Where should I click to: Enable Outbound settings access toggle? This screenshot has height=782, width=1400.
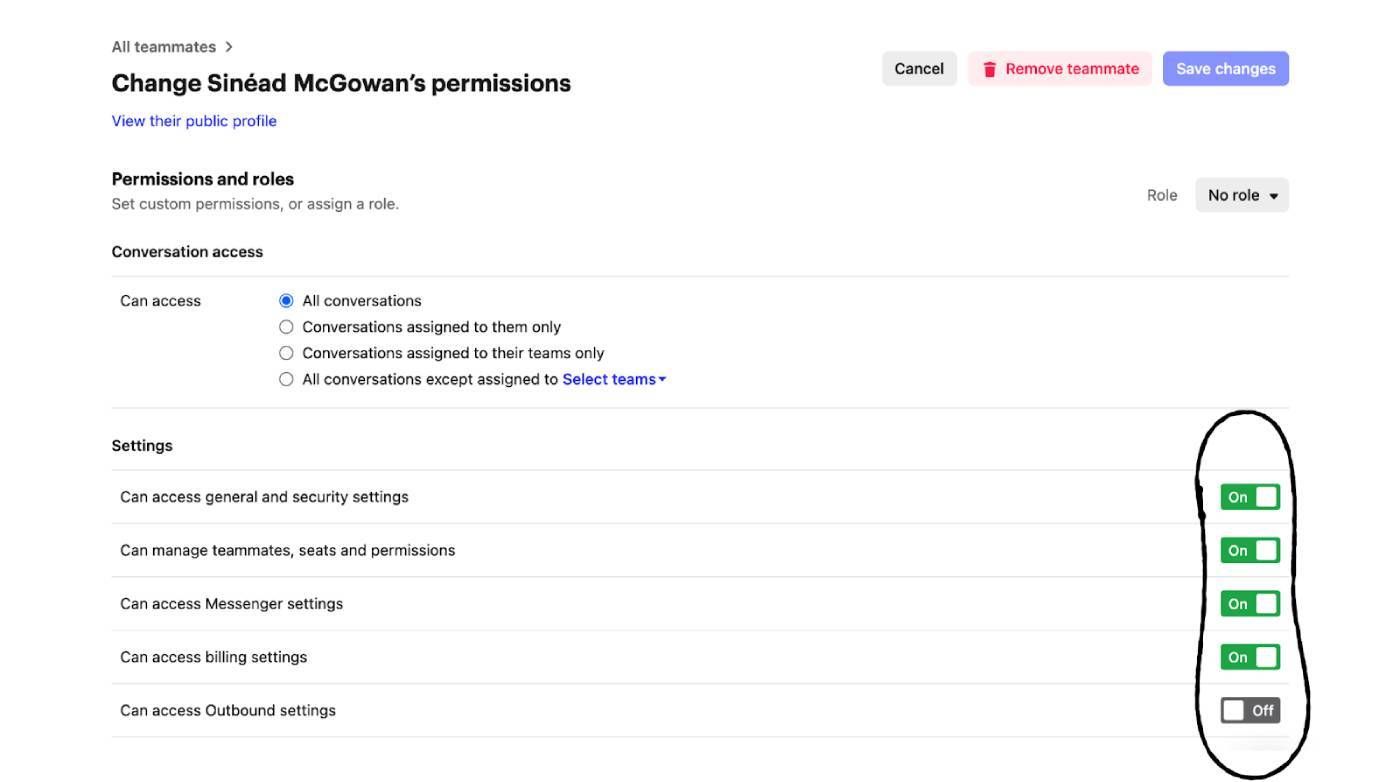[x=1249, y=710]
